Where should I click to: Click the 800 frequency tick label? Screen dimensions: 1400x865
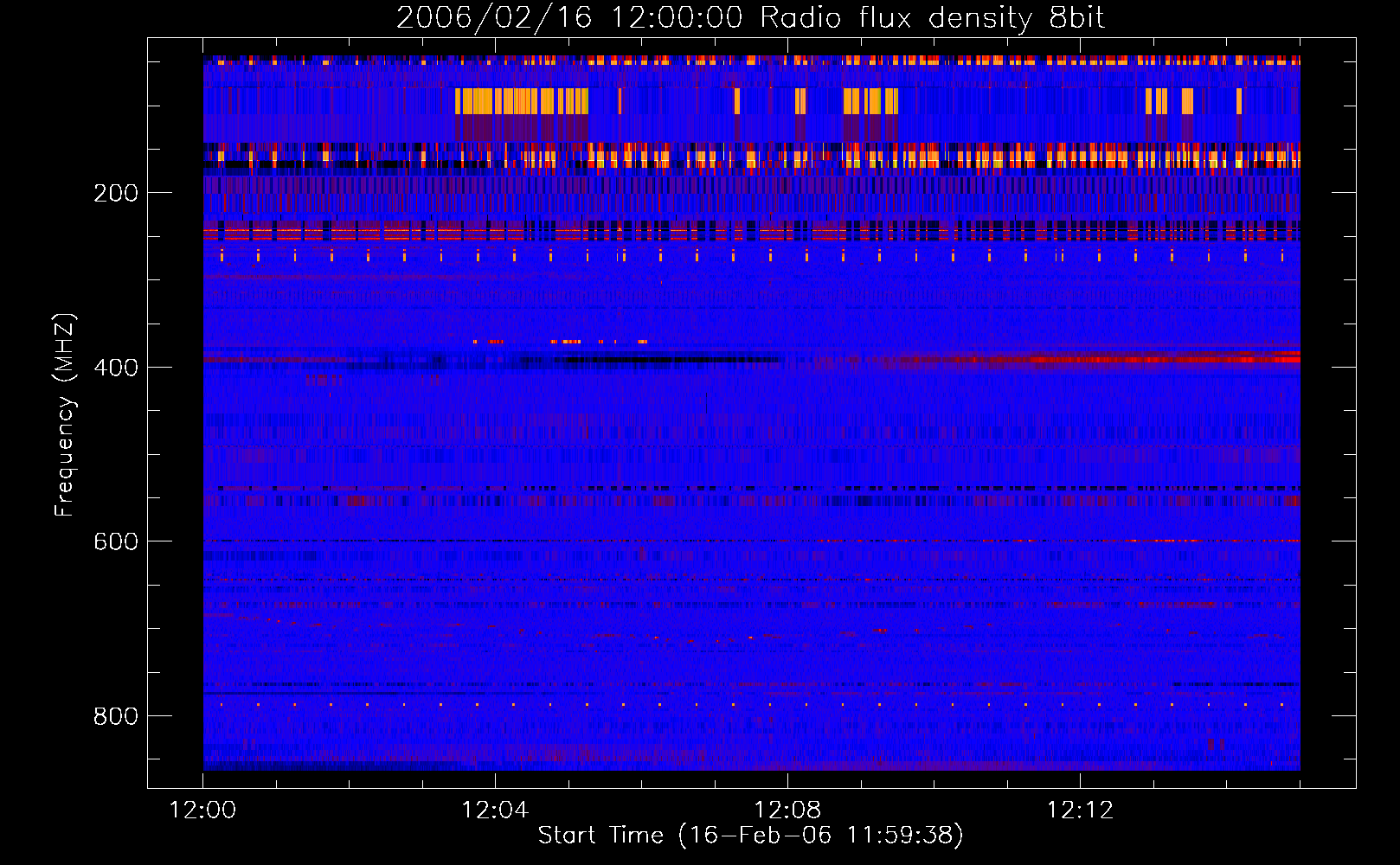coord(116,716)
